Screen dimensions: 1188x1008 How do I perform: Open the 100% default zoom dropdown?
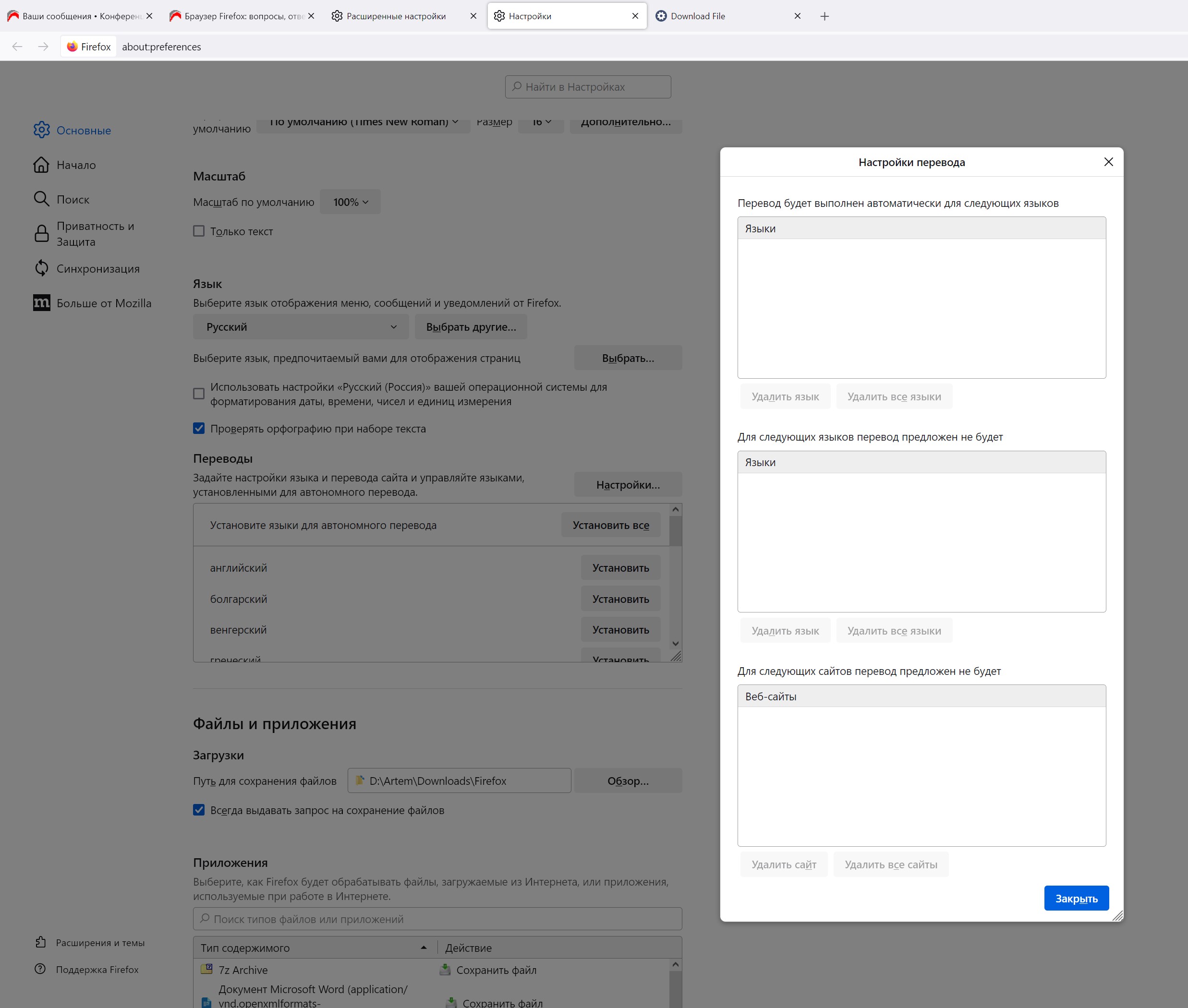350,202
